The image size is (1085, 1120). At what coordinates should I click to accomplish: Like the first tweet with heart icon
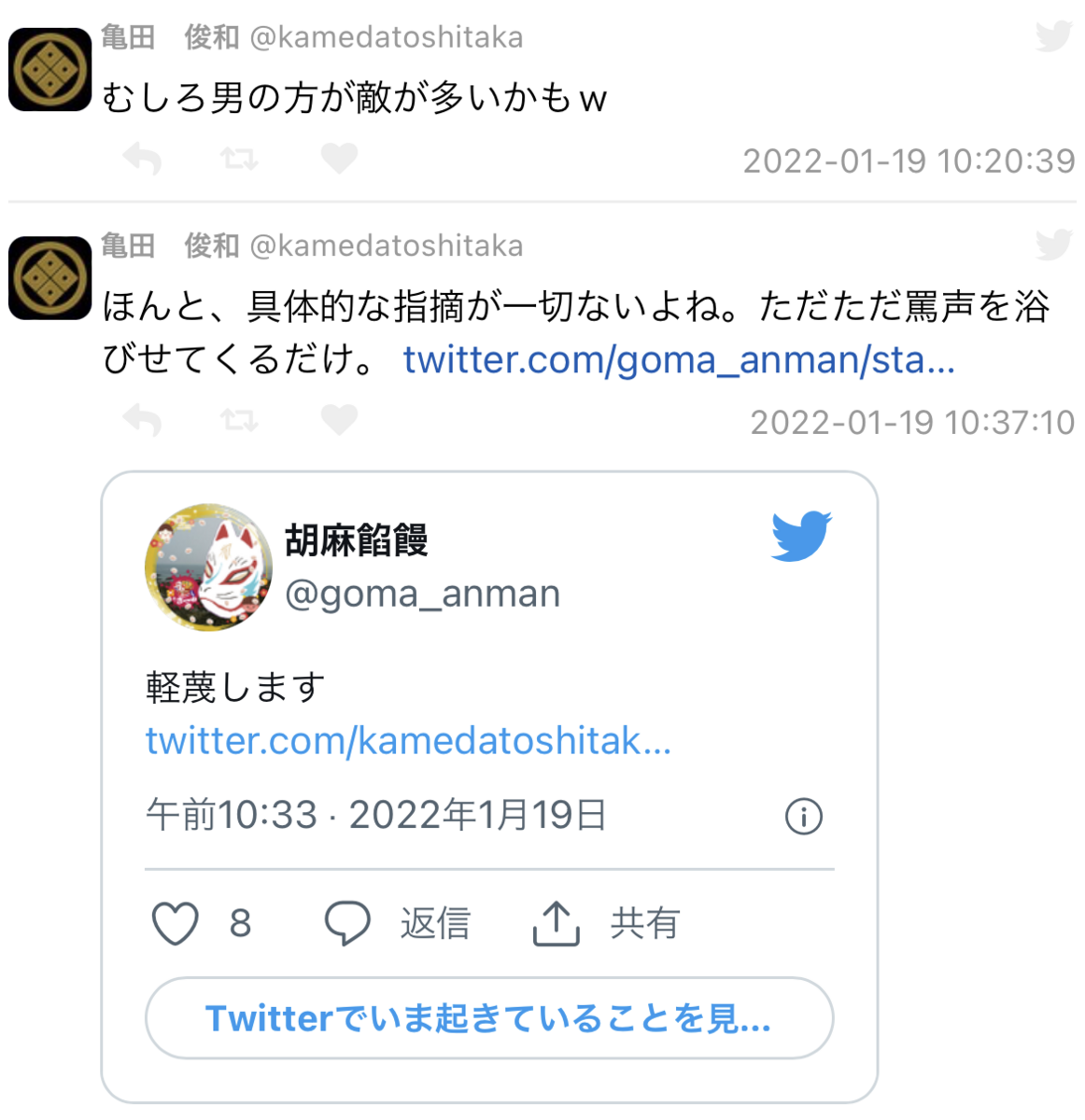coord(339,159)
